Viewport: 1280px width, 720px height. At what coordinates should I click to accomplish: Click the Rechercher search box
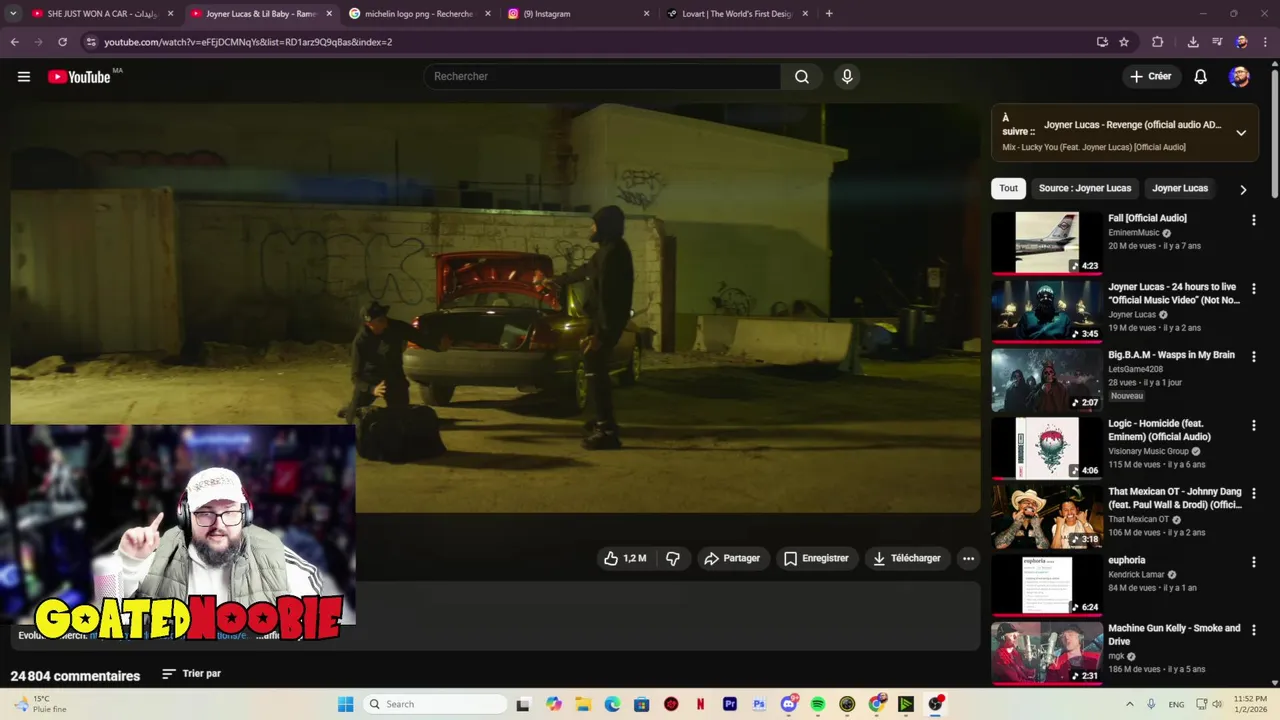(603, 77)
